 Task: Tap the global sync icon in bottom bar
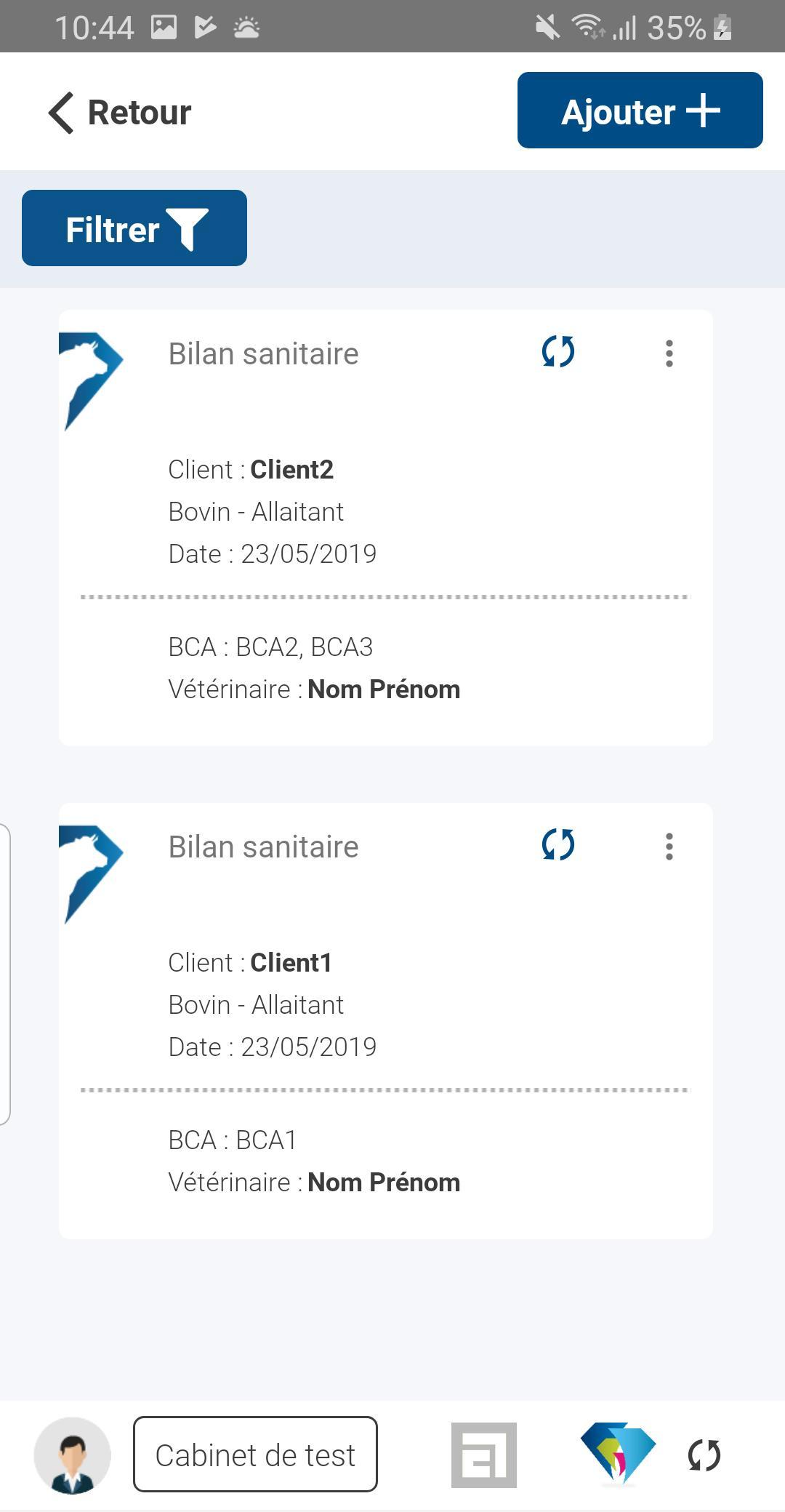point(704,1455)
